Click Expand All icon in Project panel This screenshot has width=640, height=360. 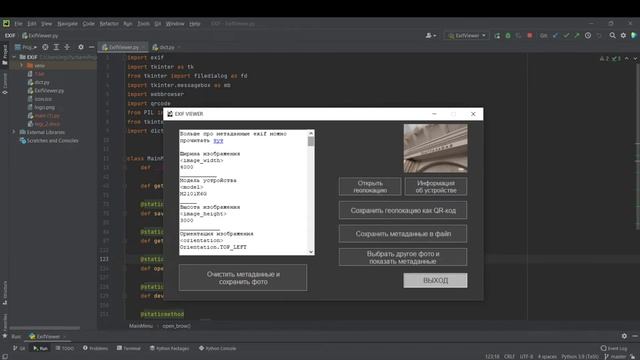coord(56,47)
